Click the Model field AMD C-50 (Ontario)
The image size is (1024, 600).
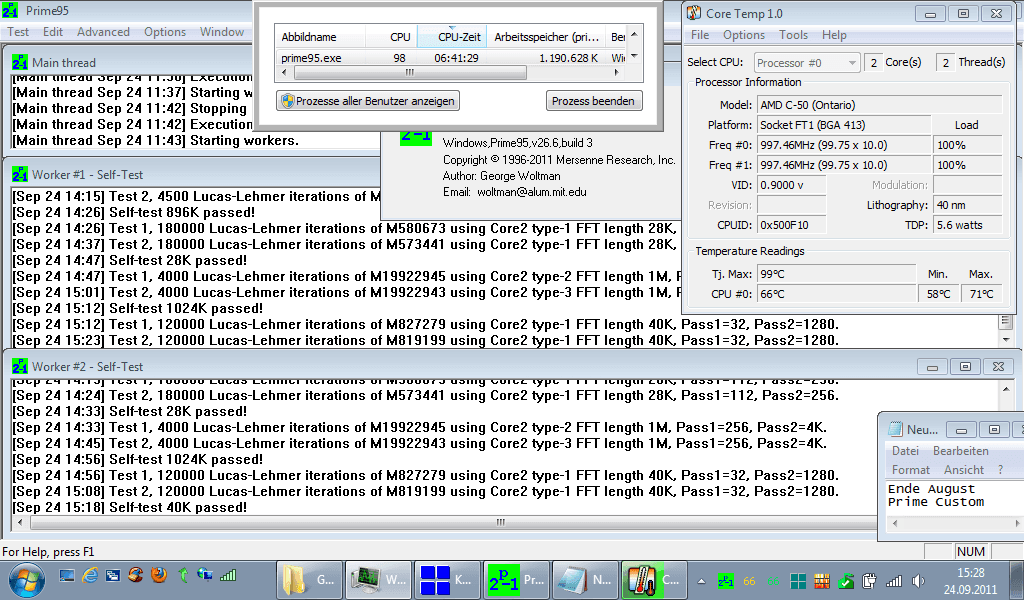coord(879,105)
